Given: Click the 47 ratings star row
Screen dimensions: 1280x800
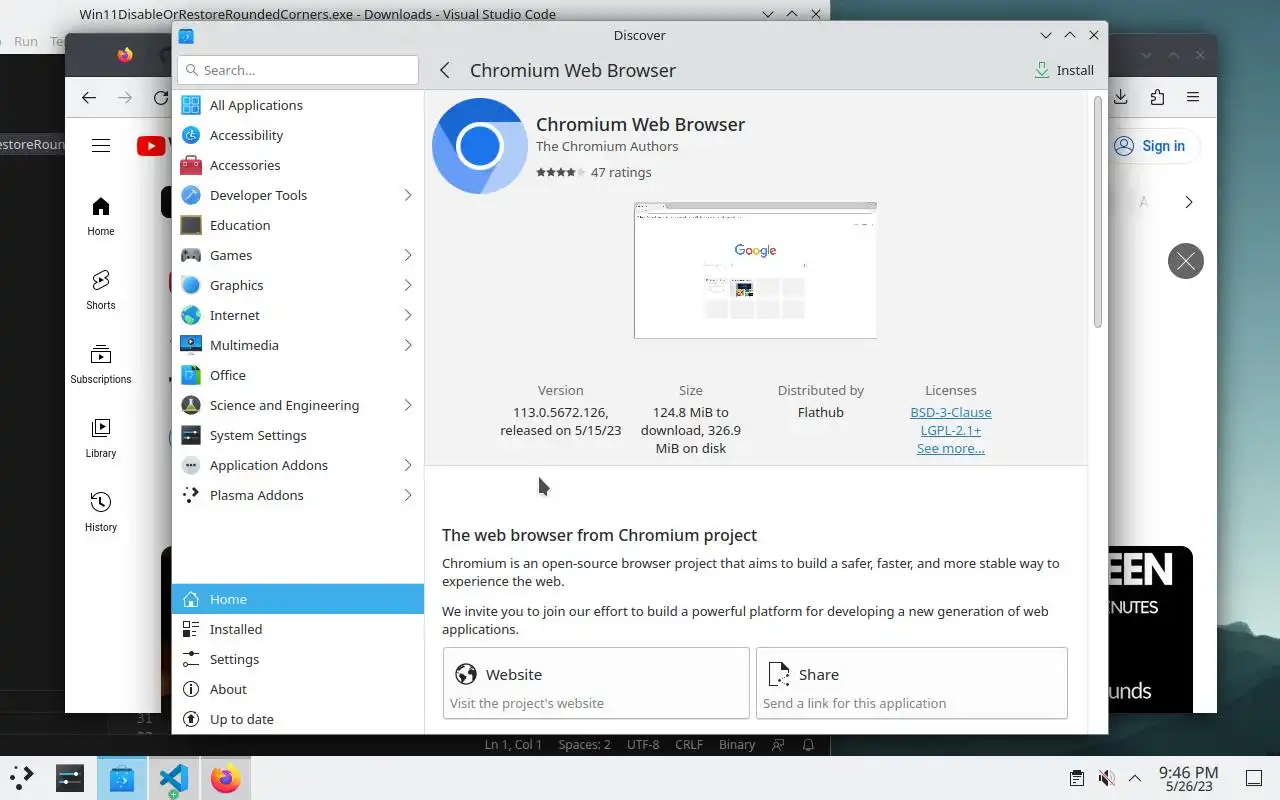Looking at the screenshot, I should point(594,172).
